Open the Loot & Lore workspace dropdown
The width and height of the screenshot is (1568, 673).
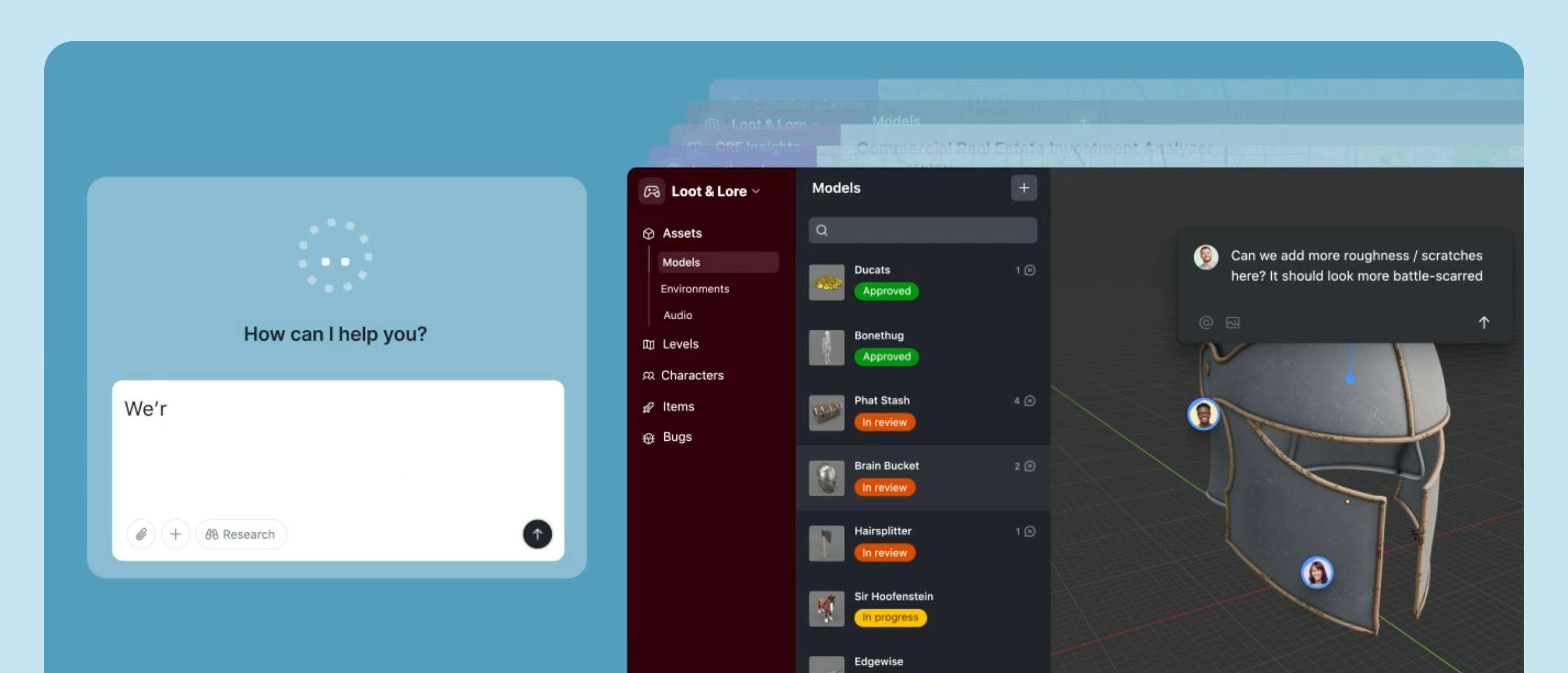click(716, 192)
